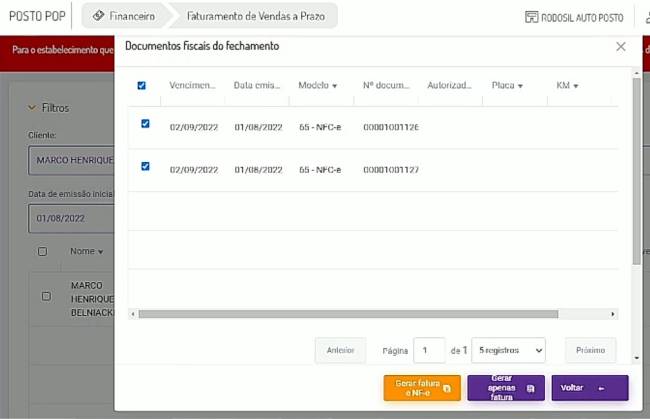This screenshot has width=650, height=419.
Task: Click the Próximo pagination button
Action: point(590,350)
